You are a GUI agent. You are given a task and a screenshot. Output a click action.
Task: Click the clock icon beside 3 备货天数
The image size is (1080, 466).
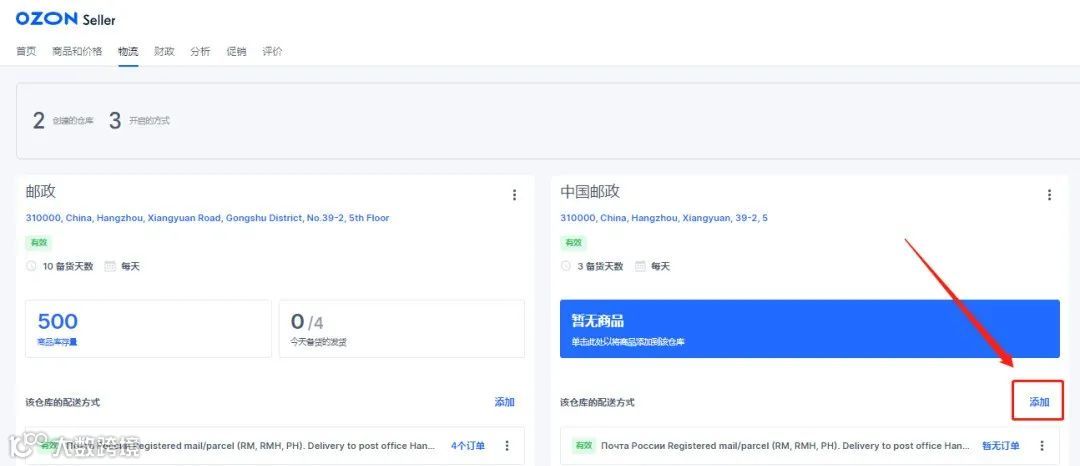click(x=565, y=266)
